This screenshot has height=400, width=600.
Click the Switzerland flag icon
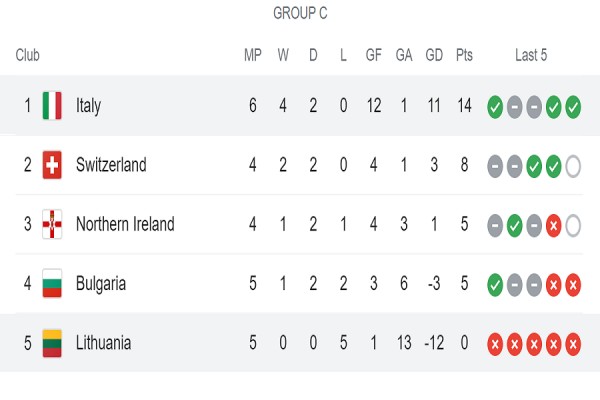[x=52, y=165]
